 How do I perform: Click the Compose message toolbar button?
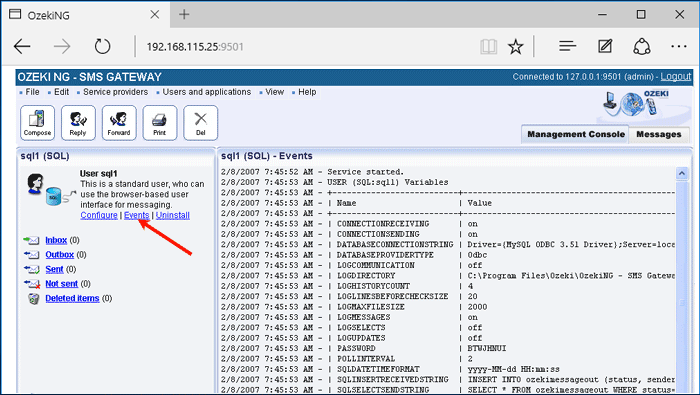(38, 123)
